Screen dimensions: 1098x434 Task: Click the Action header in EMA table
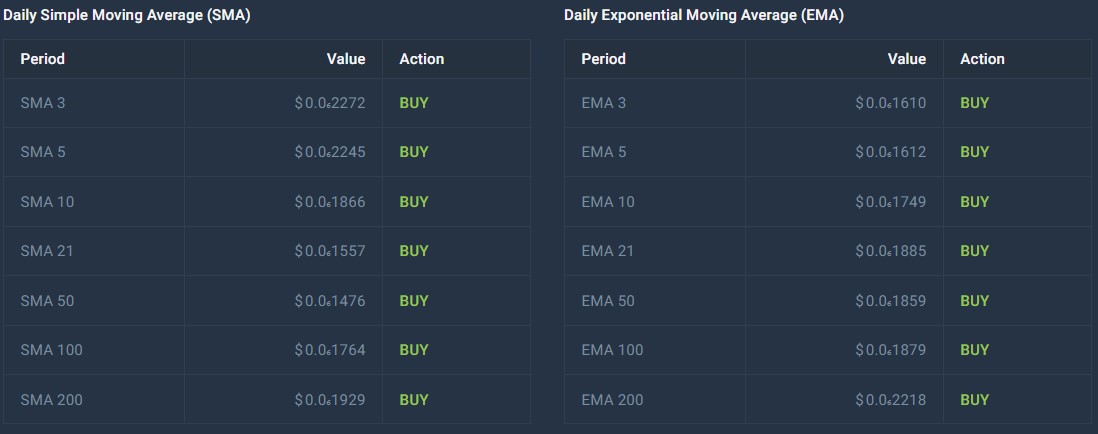coord(982,59)
